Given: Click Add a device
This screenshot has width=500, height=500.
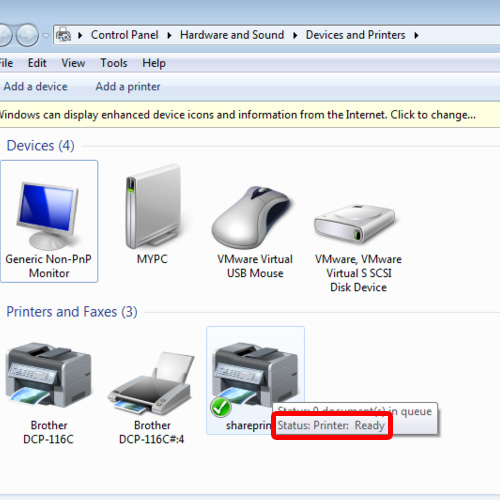Looking at the screenshot, I should [35, 87].
